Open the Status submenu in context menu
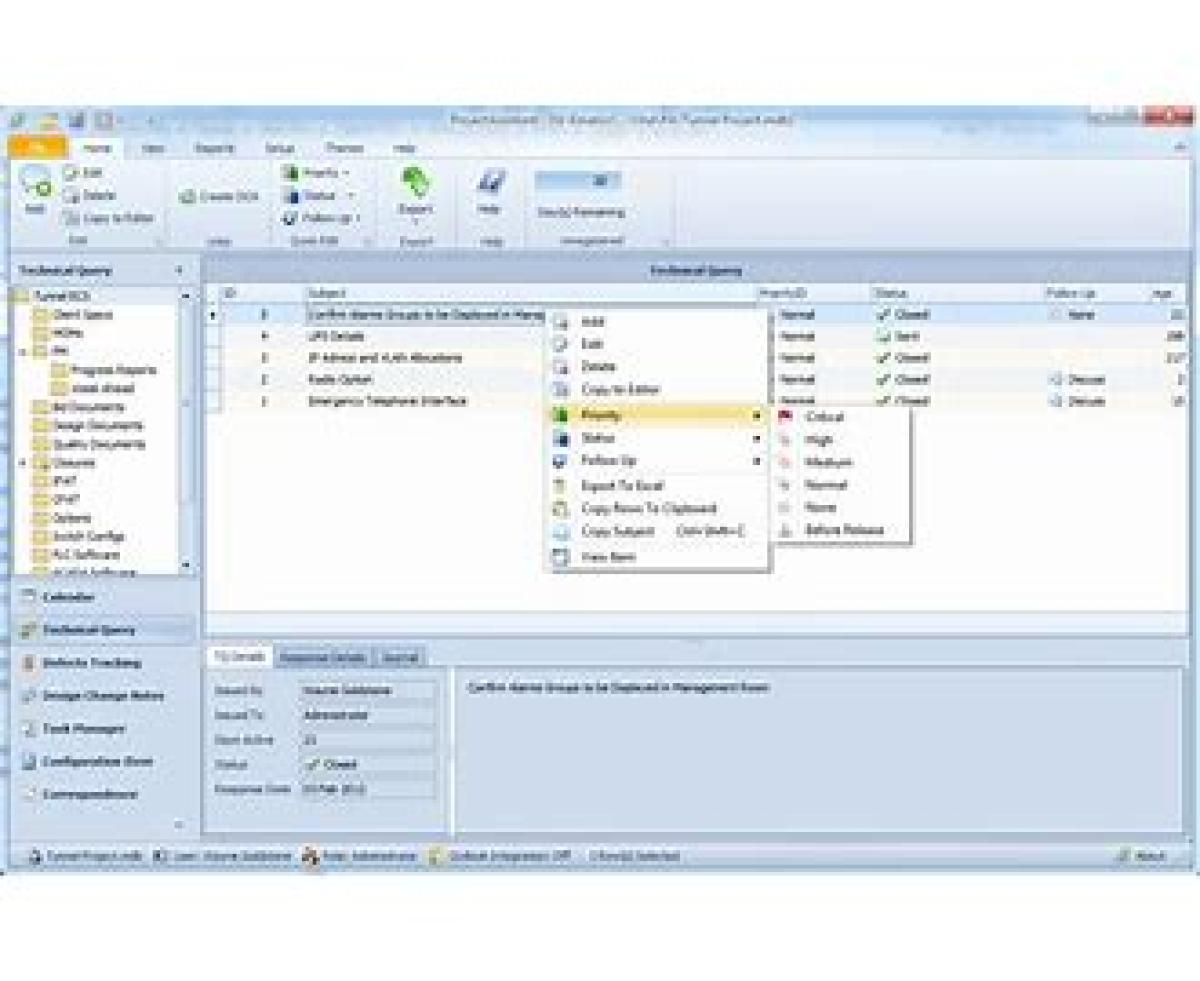The image size is (1200, 981). click(x=600, y=438)
